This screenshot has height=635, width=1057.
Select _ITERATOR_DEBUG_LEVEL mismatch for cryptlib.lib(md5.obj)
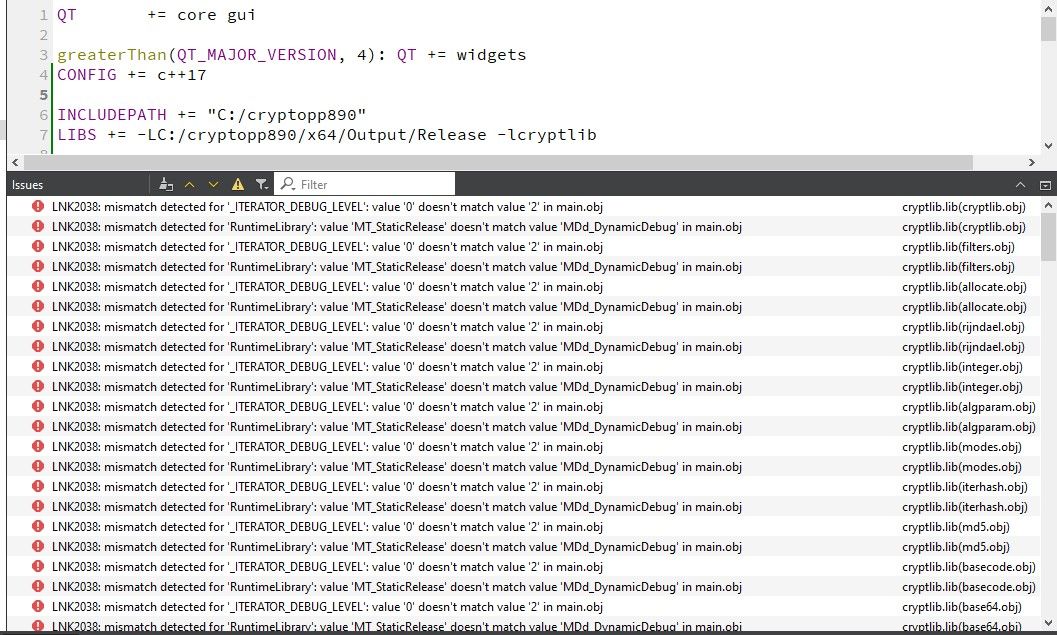tap(523, 526)
